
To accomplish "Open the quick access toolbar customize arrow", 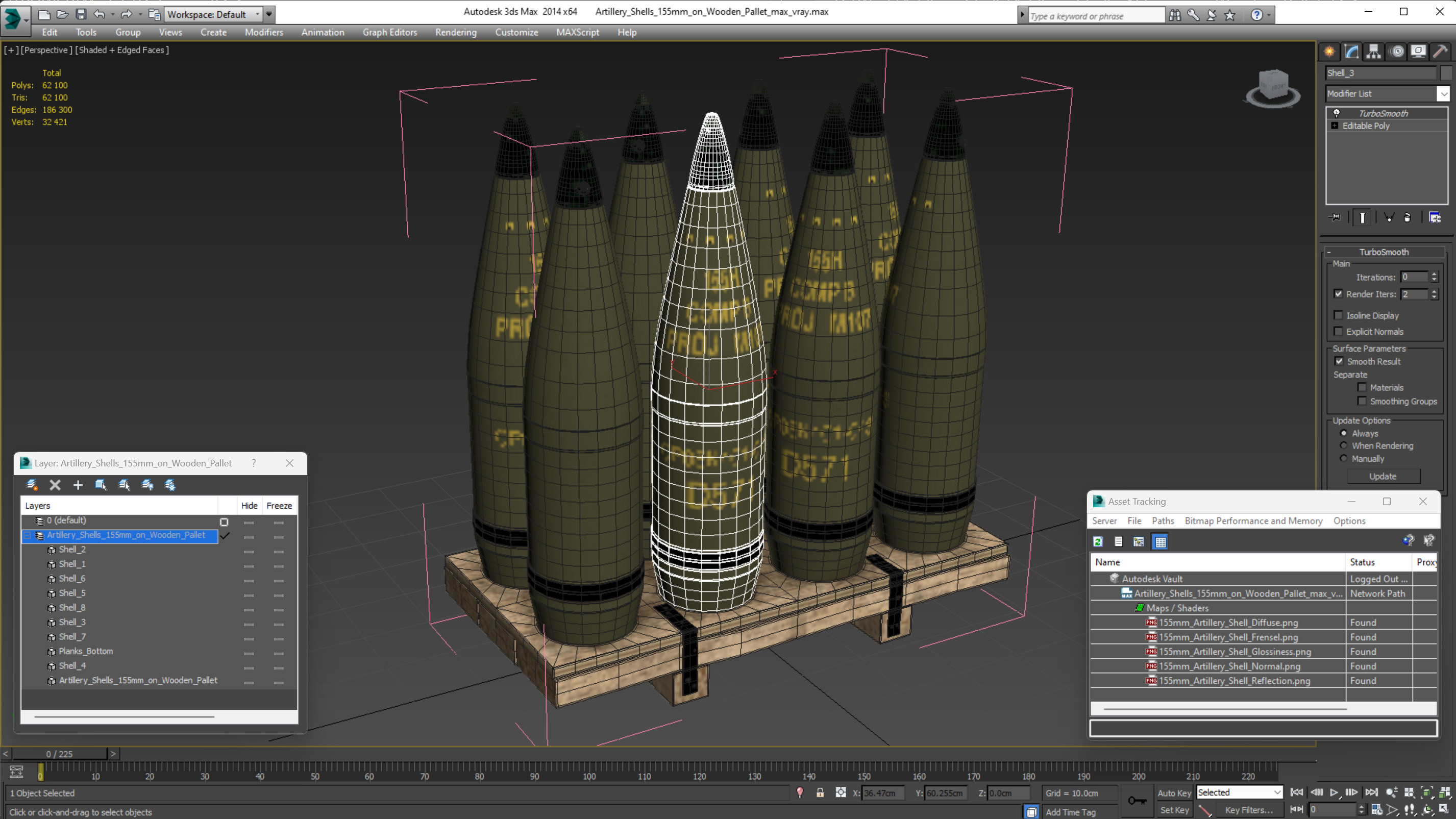I will pos(269,14).
